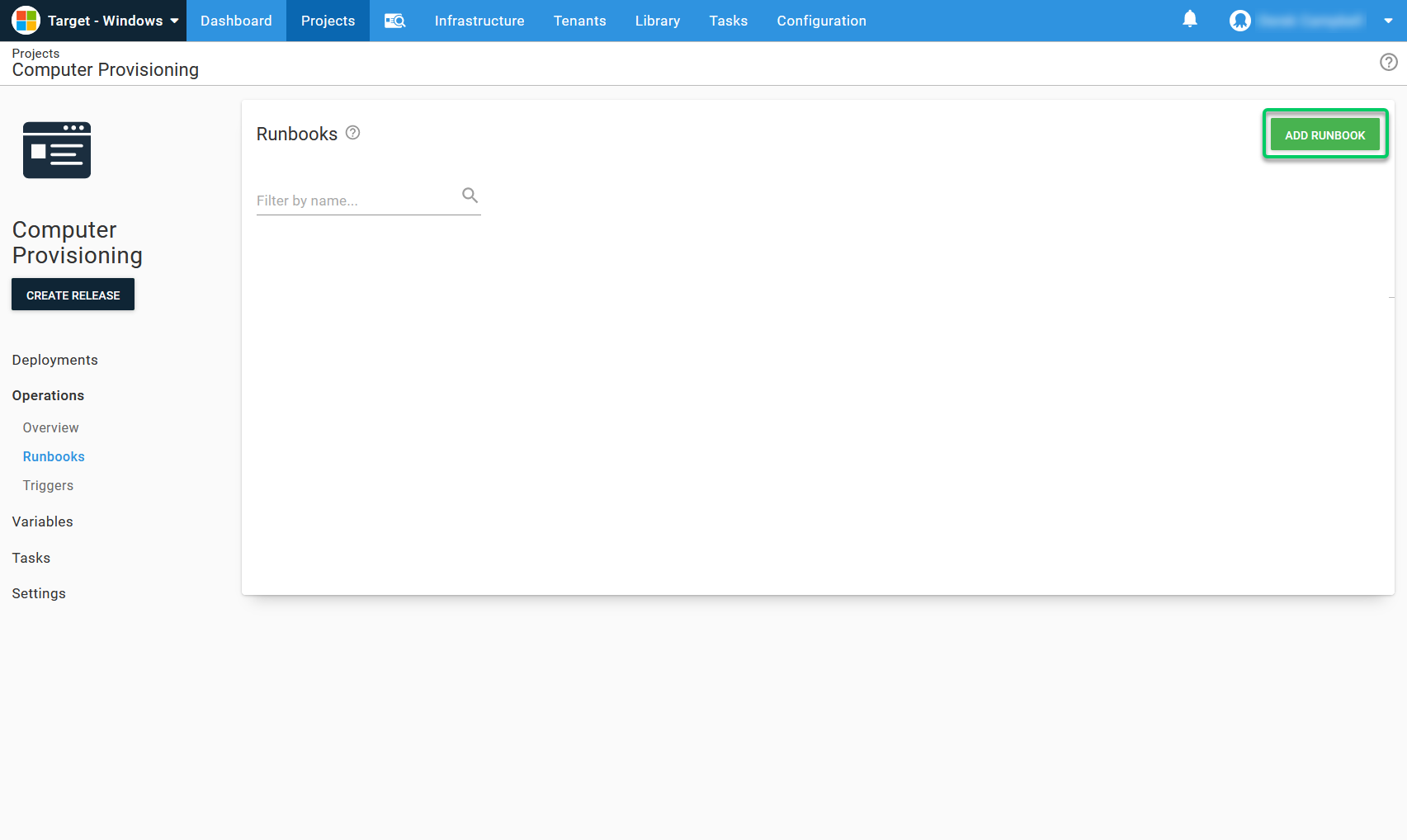Click the CREATE RELEASE button
This screenshot has width=1407, height=840.
73,295
